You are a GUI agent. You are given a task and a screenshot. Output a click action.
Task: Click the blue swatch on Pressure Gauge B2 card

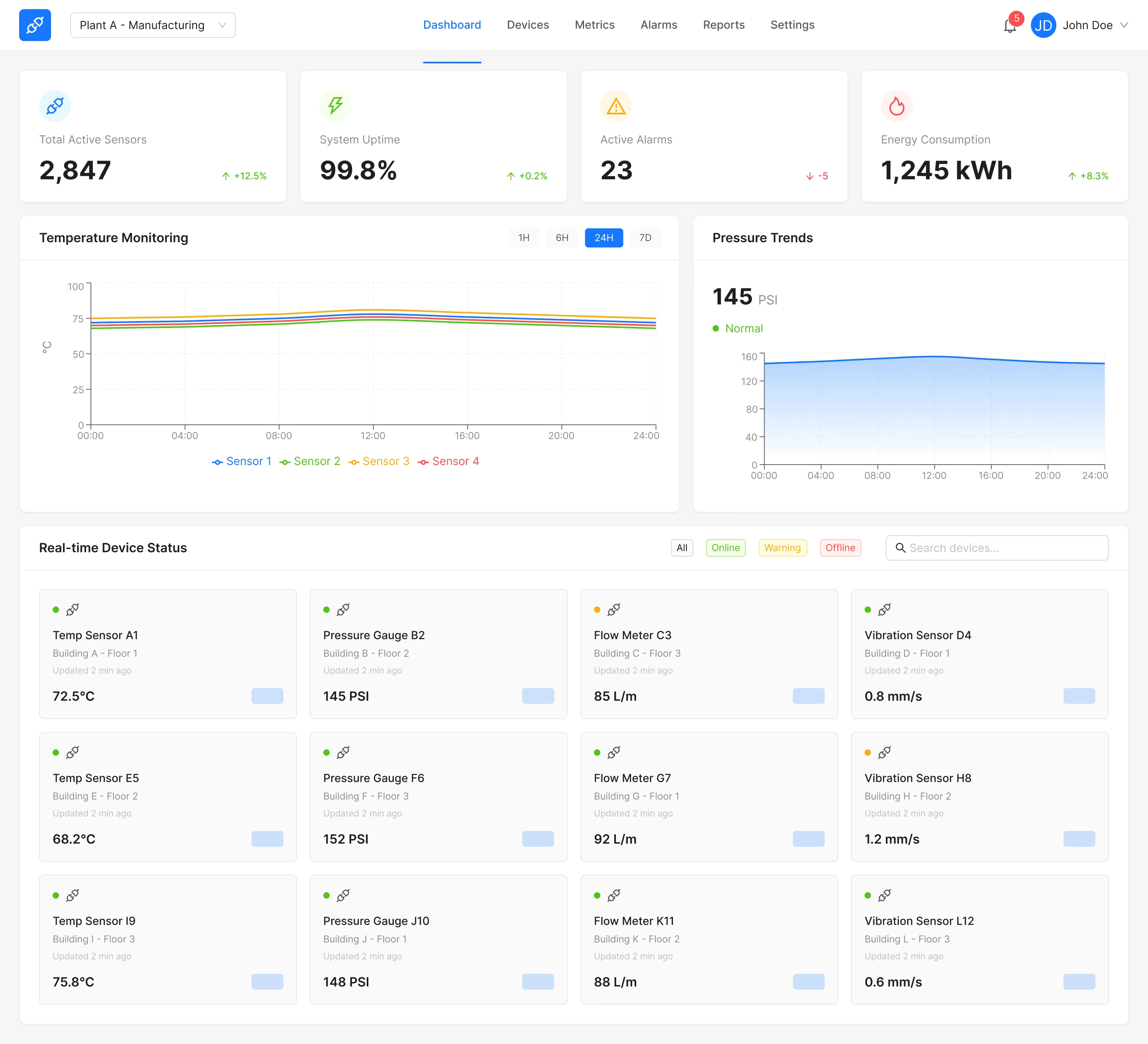pos(538,696)
